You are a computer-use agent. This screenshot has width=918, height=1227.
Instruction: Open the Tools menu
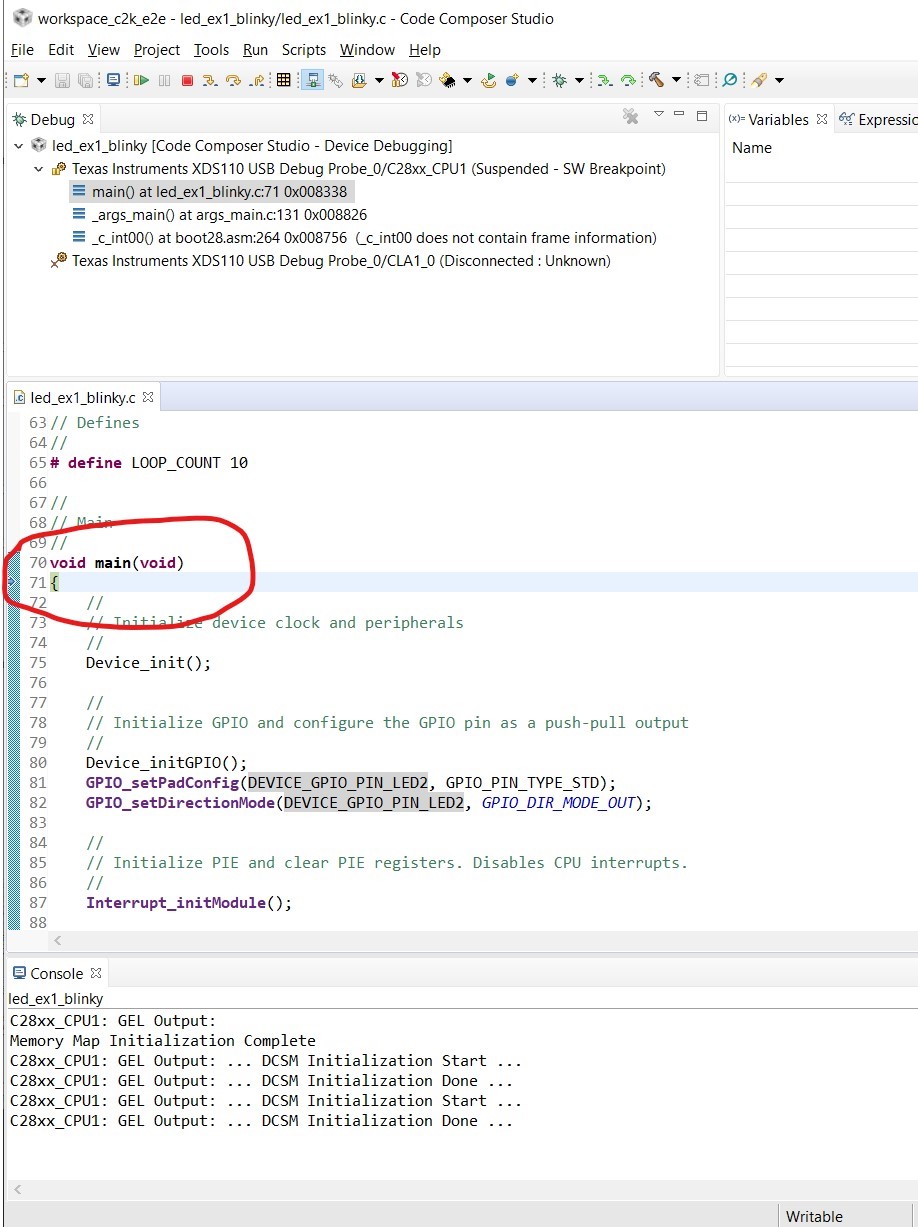point(211,49)
